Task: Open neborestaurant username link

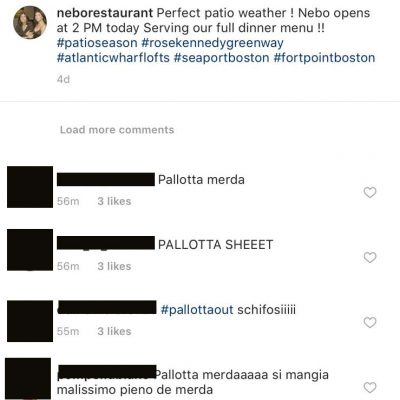Action: (x=105, y=13)
